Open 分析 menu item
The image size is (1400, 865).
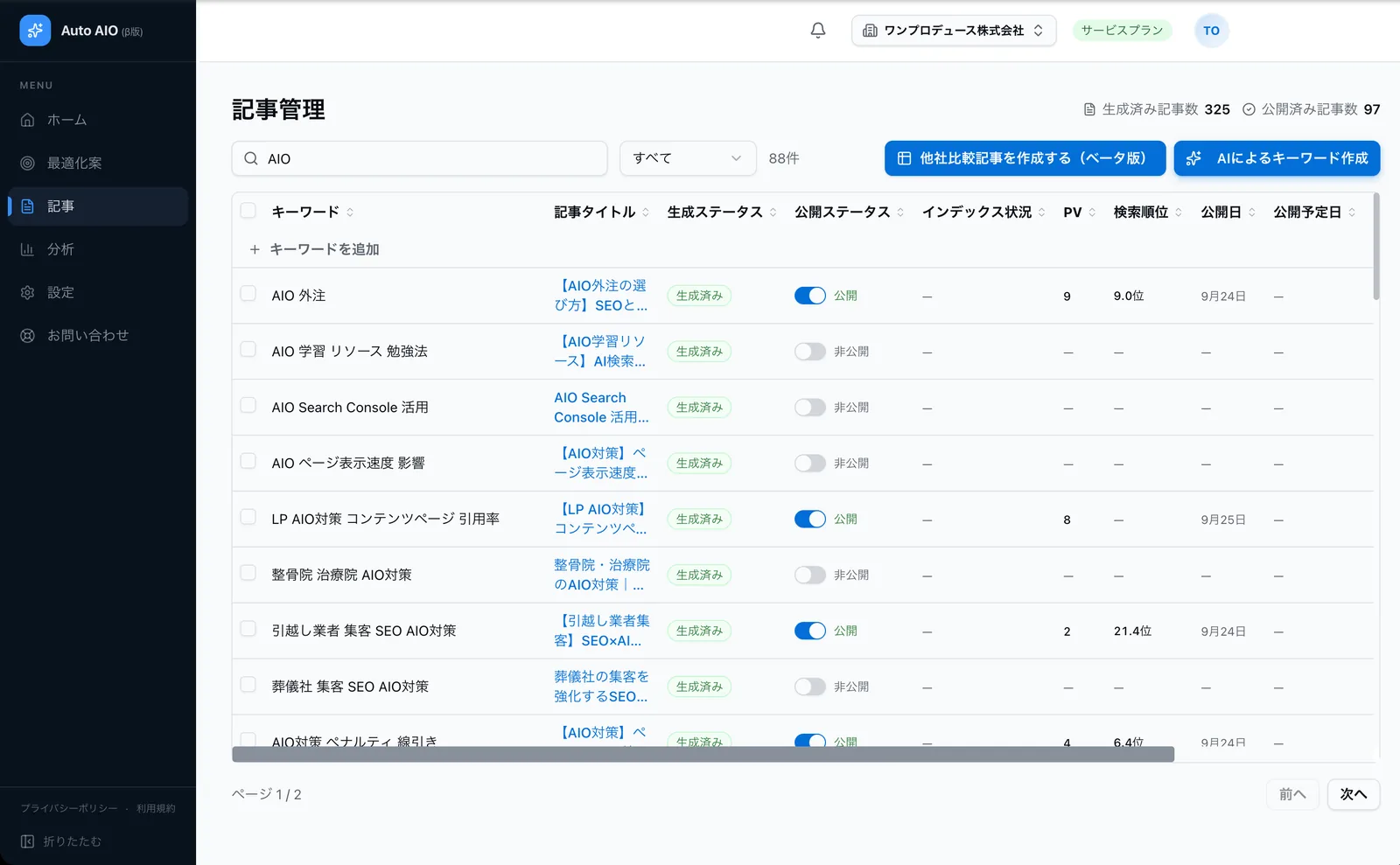pos(98,249)
